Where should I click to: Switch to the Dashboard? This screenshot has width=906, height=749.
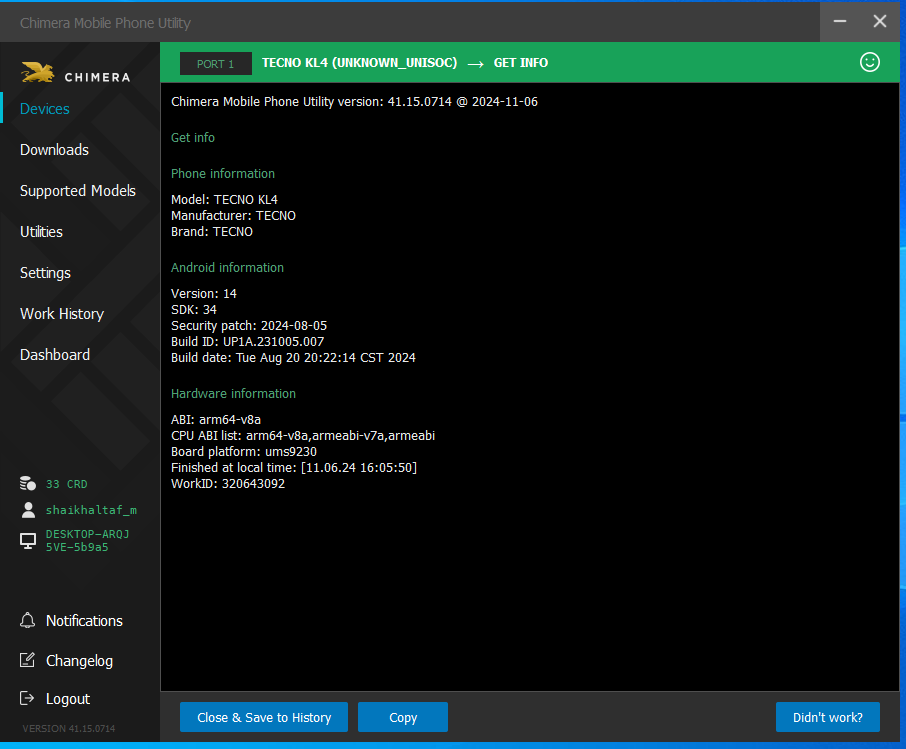55,355
